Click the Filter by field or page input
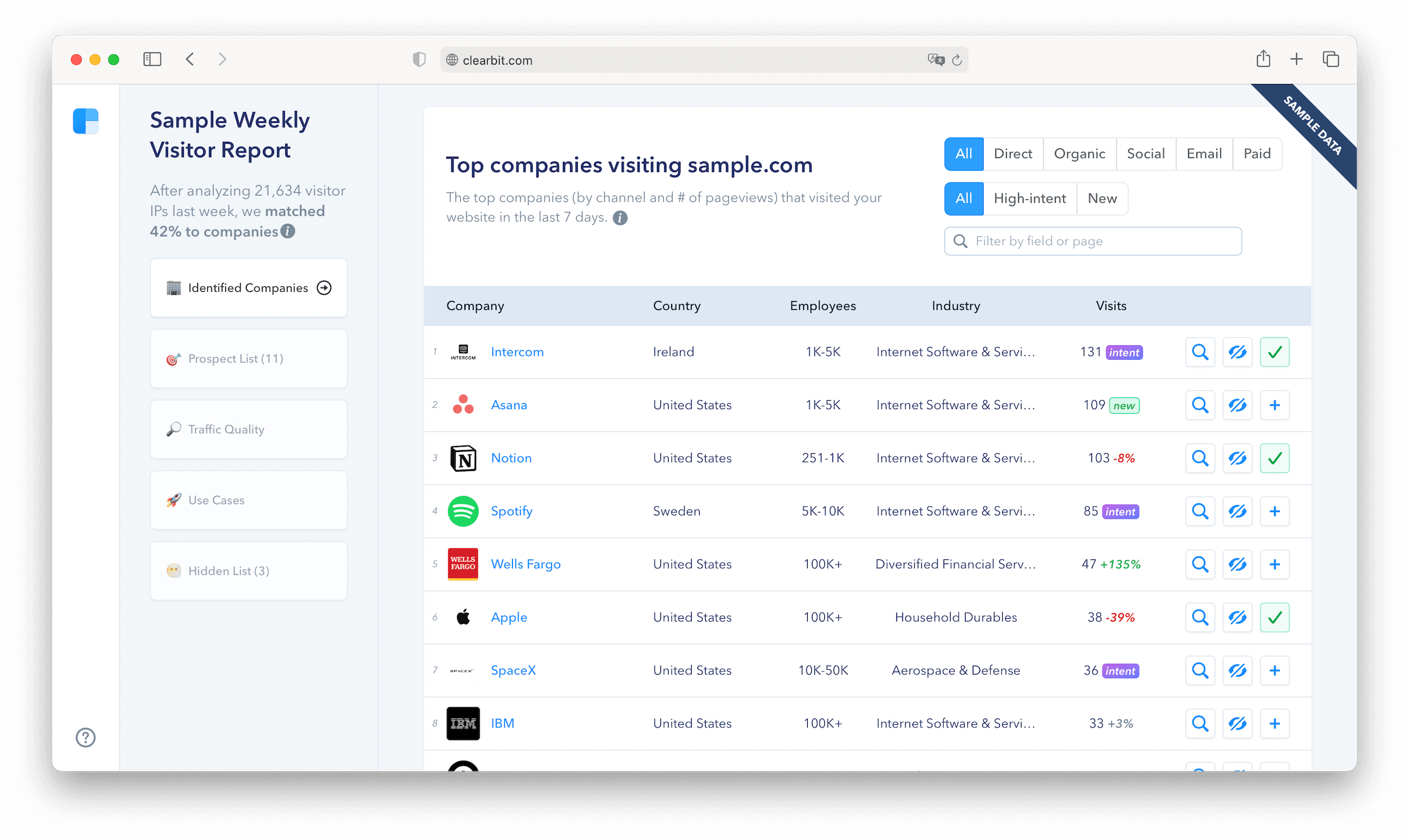The width and height of the screenshot is (1409, 840). coord(1092,241)
